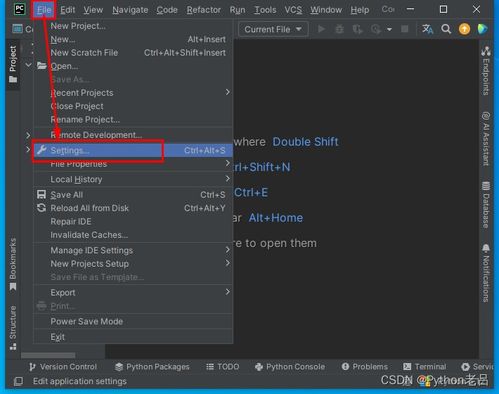
Task: Click the Run play button in toolbar
Action: (x=321, y=29)
